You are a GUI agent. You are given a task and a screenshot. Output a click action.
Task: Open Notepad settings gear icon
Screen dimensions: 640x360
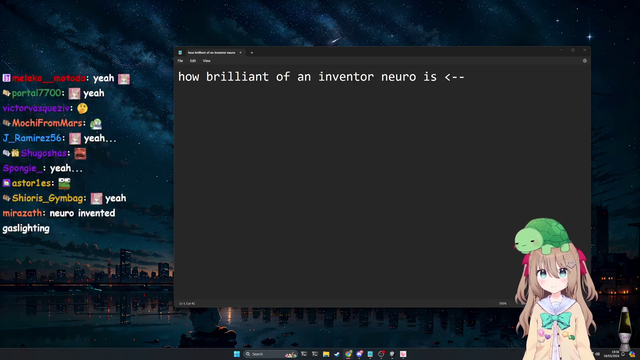(x=584, y=61)
